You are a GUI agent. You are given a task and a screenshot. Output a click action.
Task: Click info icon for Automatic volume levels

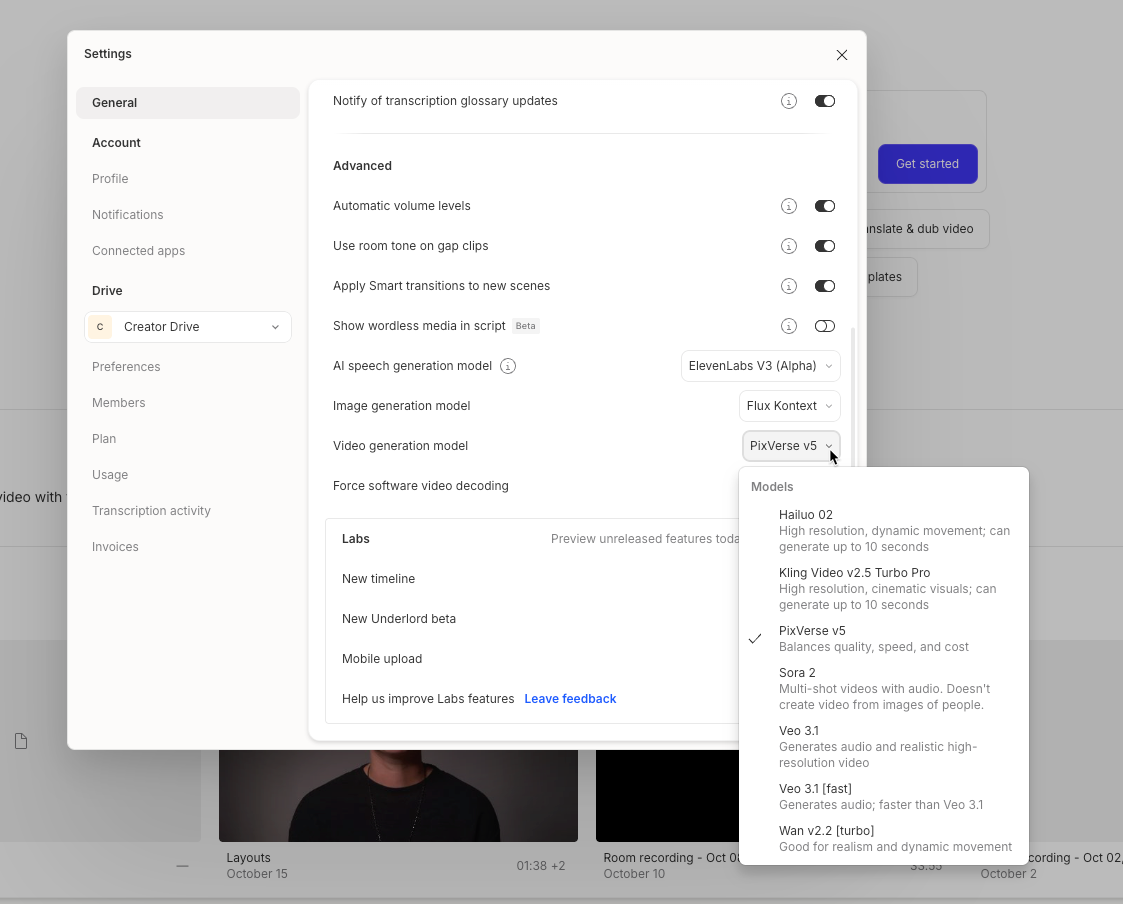(789, 206)
